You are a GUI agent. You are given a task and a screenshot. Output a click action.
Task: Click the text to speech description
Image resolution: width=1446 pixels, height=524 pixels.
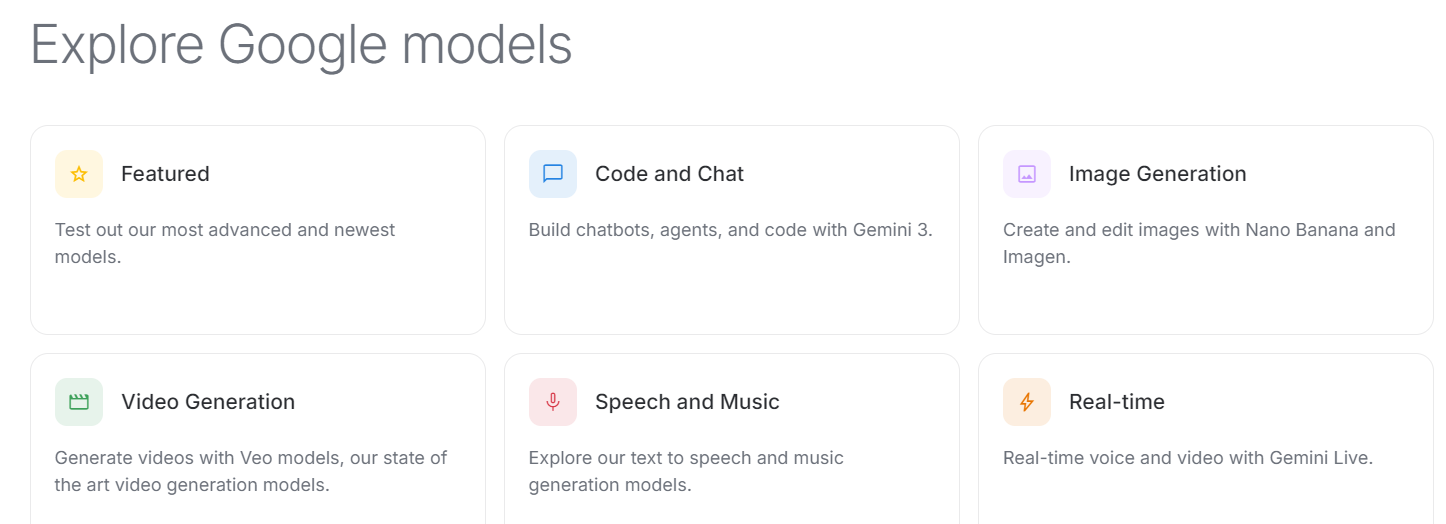[x=686, y=471]
